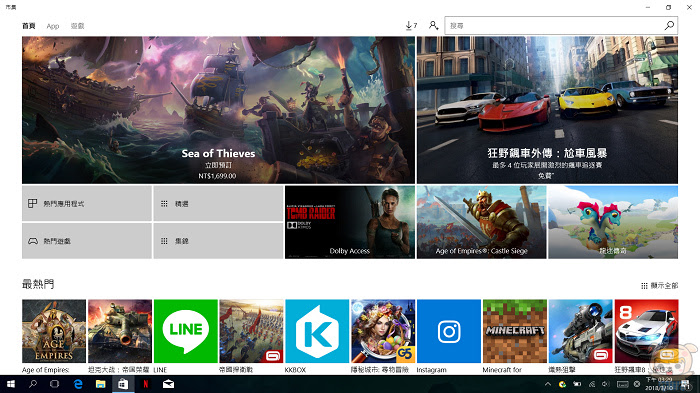Click the battery icon in system tray
The width and height of the screenshot is (700, 393).
577,384
